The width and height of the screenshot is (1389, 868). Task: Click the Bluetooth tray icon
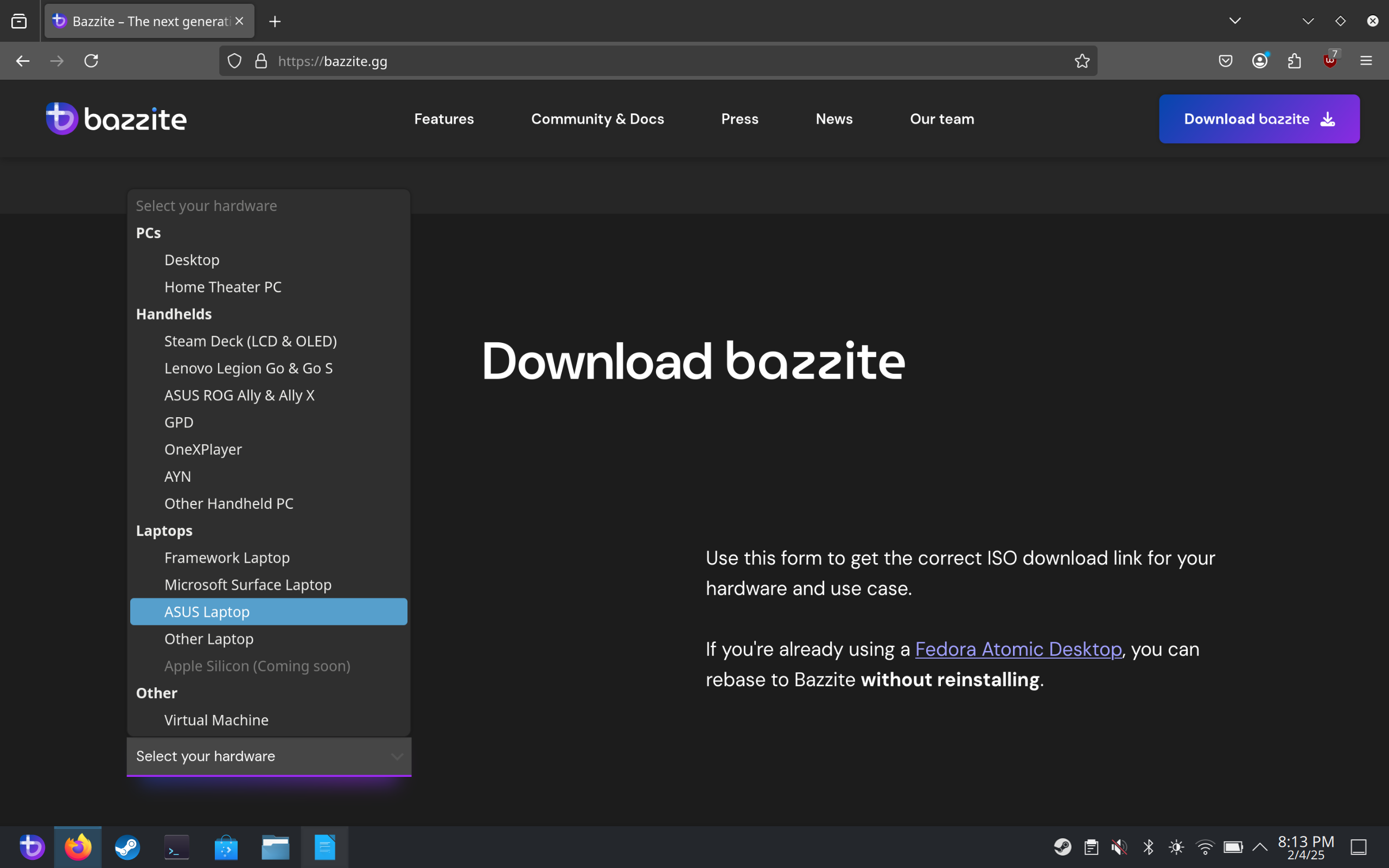click(1149, 847)
